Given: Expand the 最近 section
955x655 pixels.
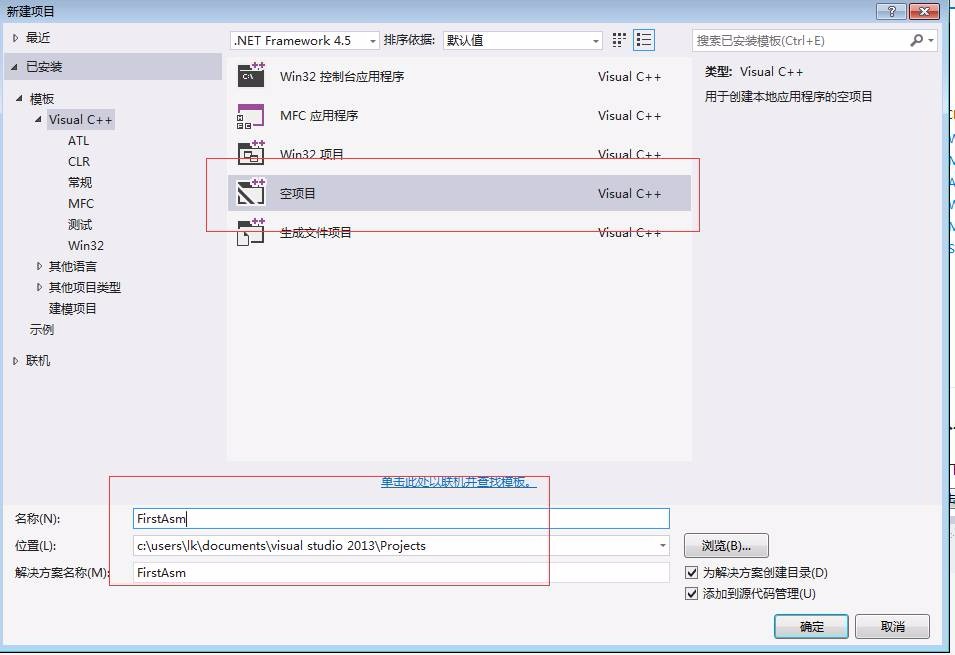Looking at the screenshot, I should pyautogui.click(x=15, y=38).
